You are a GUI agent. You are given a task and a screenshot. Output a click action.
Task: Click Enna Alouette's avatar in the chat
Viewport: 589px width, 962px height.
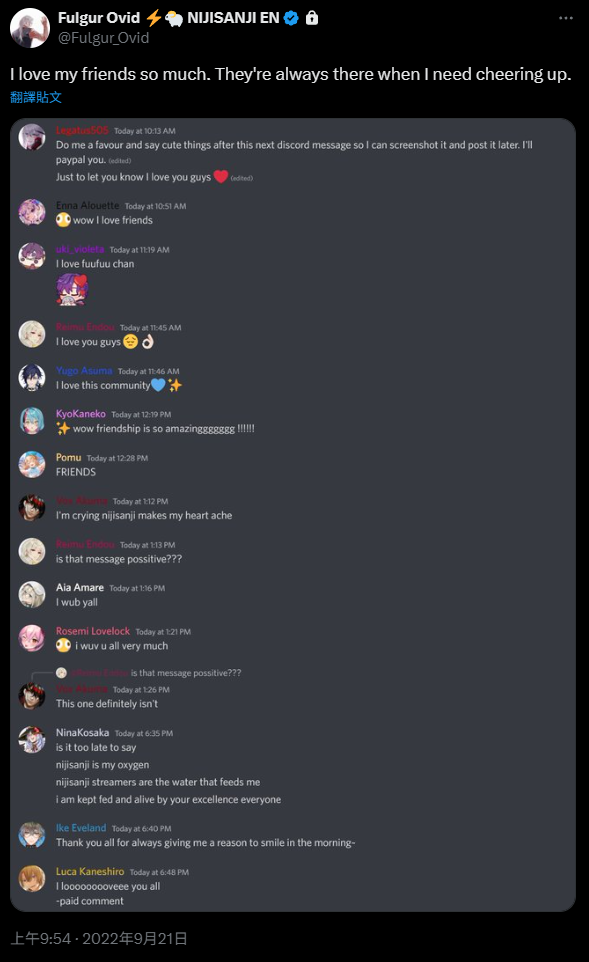(32, 212)
